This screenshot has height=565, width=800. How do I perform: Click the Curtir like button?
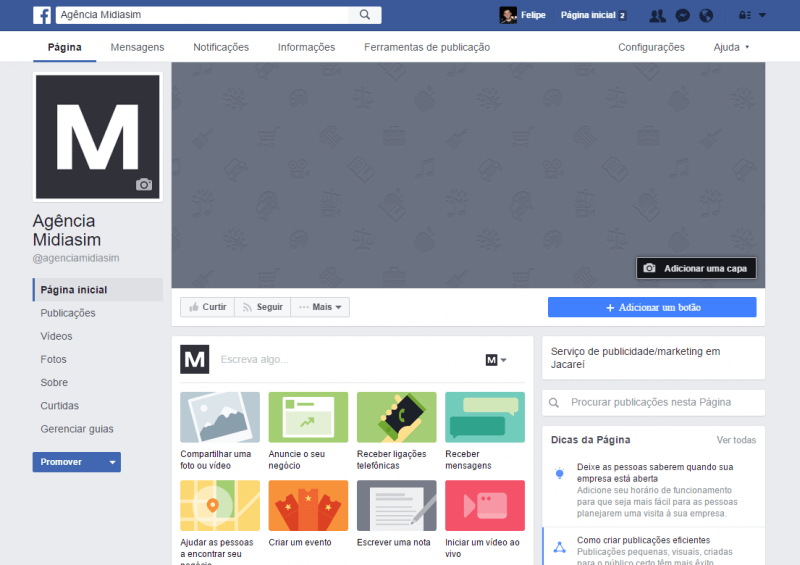point(207,307)
